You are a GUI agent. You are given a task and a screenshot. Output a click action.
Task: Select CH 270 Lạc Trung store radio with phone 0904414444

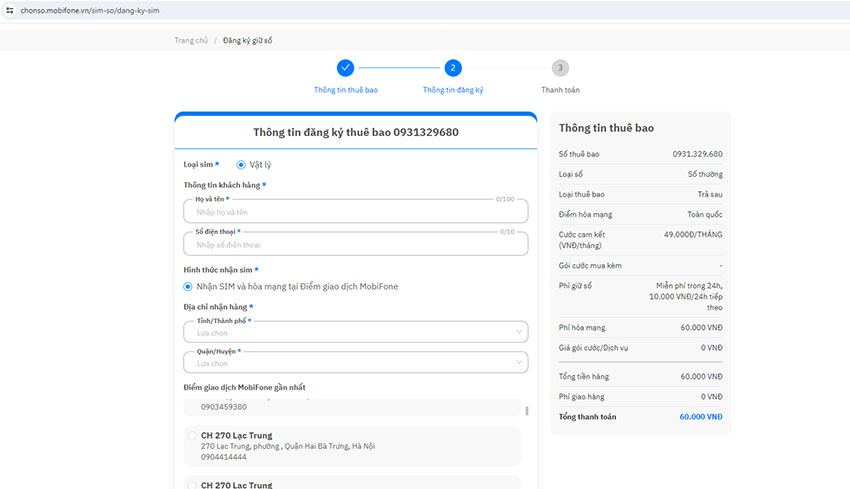(192, 435)
